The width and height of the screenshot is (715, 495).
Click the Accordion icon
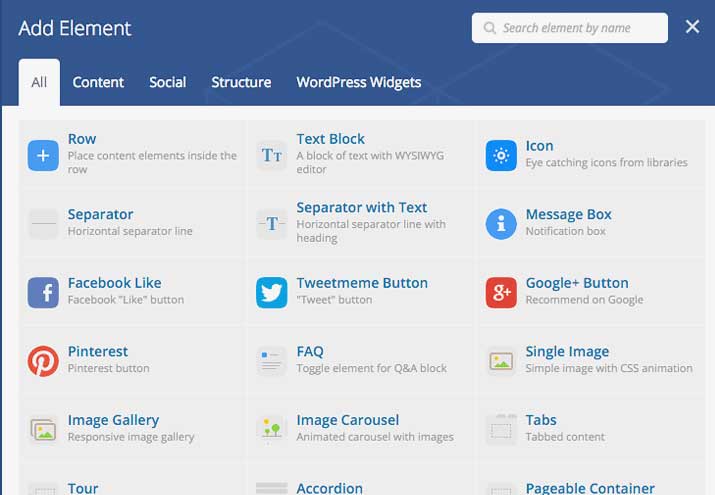point(272,489)
